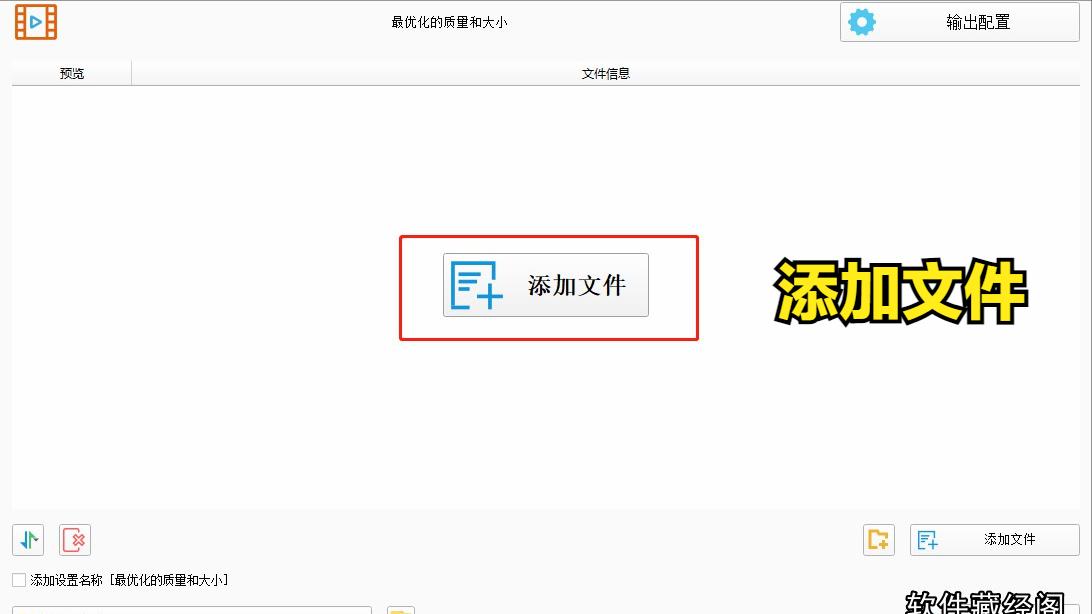Screen dimensions: 1092x614
Task: Click the central 添加文件 button to add files
Action: tap(545, 285)
